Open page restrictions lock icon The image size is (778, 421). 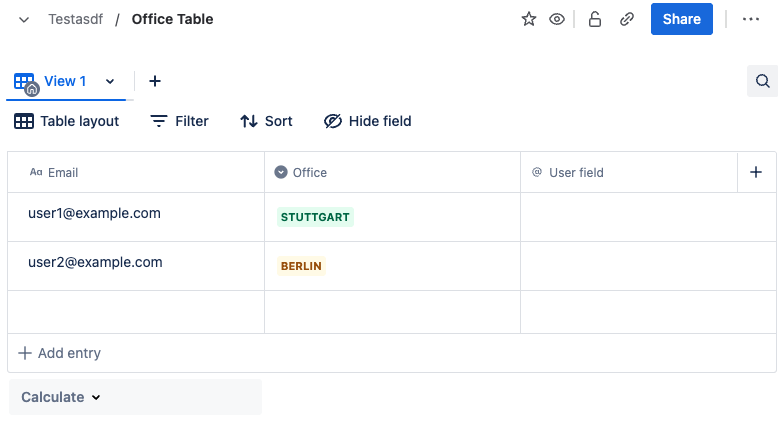coord(595,19)
